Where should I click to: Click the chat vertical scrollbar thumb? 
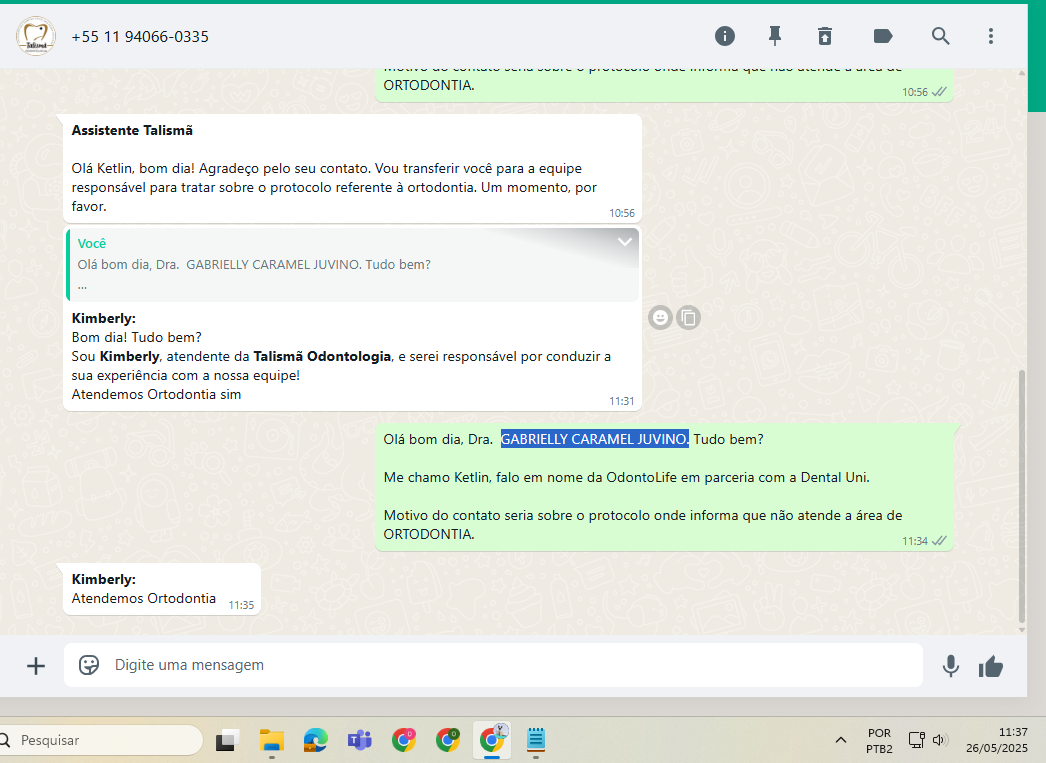click(1021, 496)
